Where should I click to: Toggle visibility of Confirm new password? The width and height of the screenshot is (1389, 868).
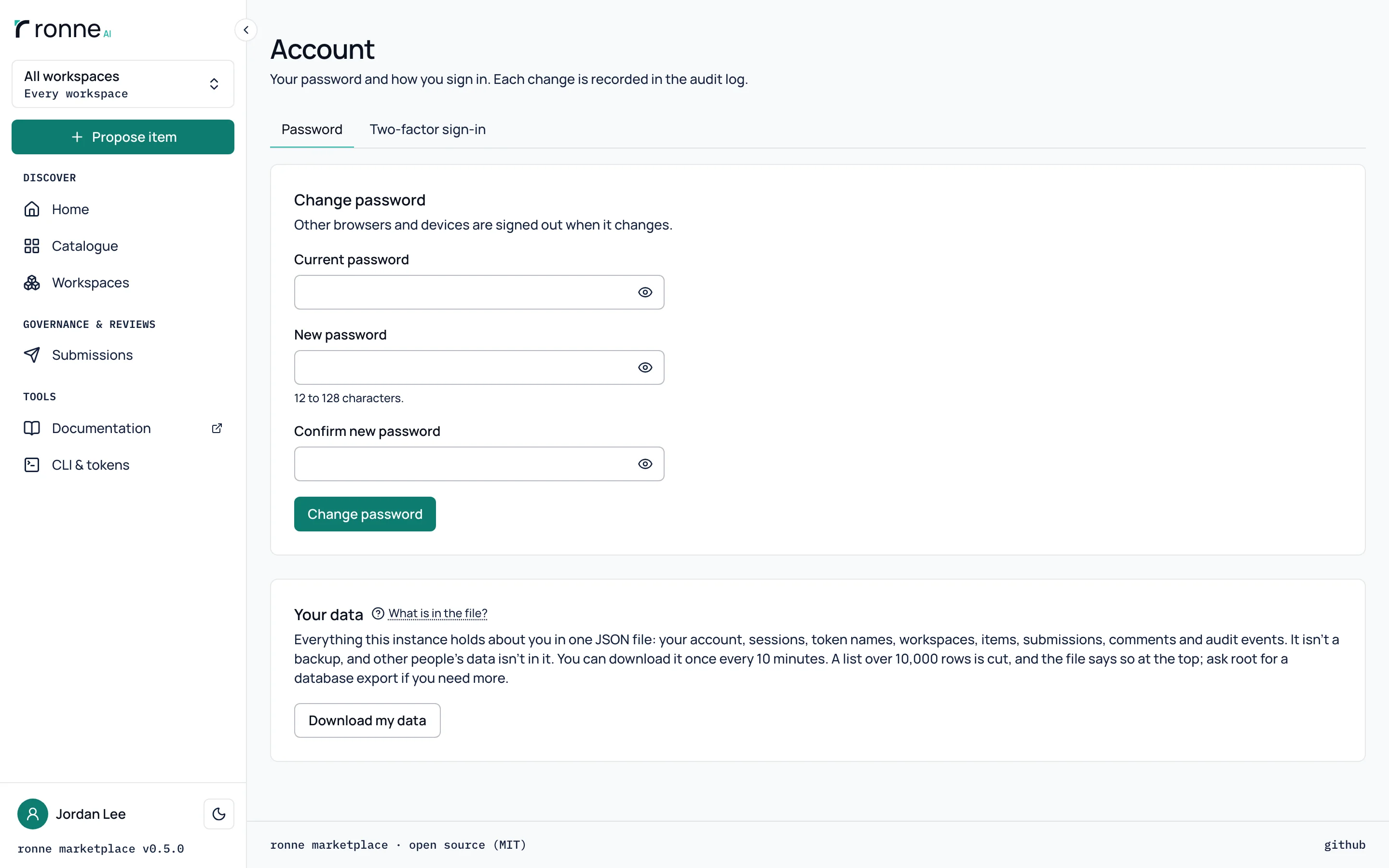[x=645, y=464]
